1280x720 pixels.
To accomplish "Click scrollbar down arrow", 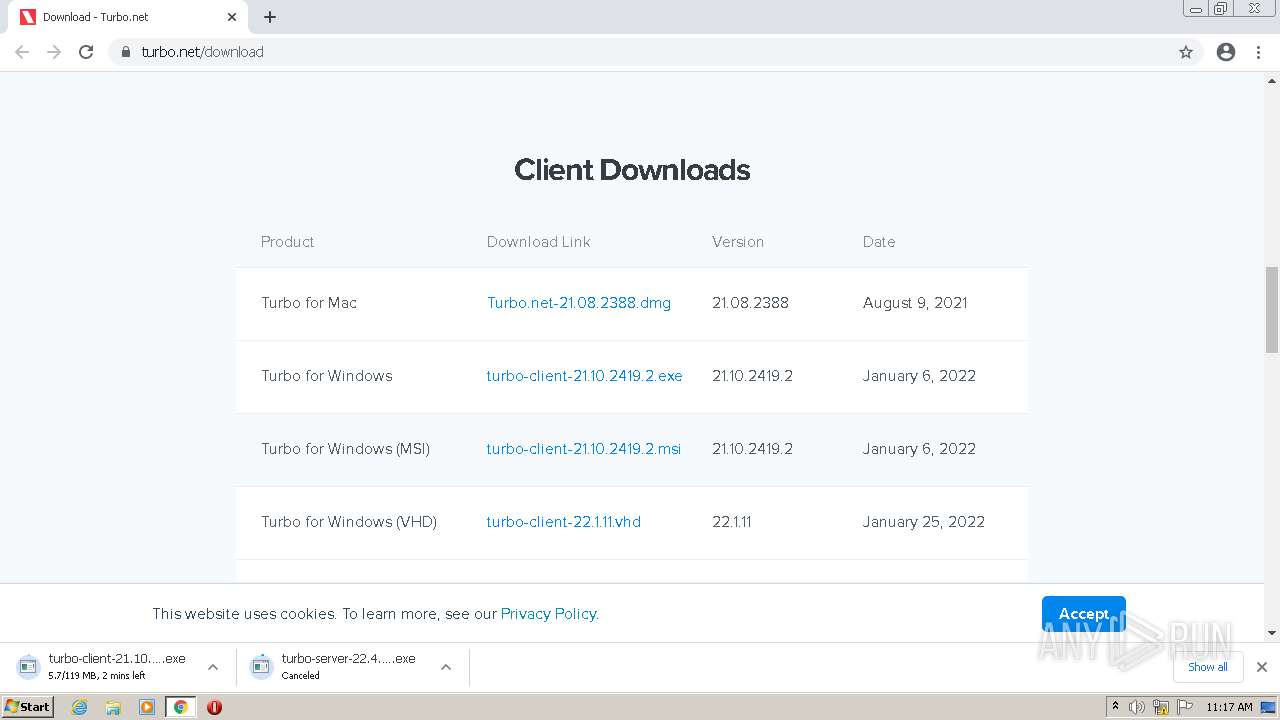I will (x=1272, y=633).
